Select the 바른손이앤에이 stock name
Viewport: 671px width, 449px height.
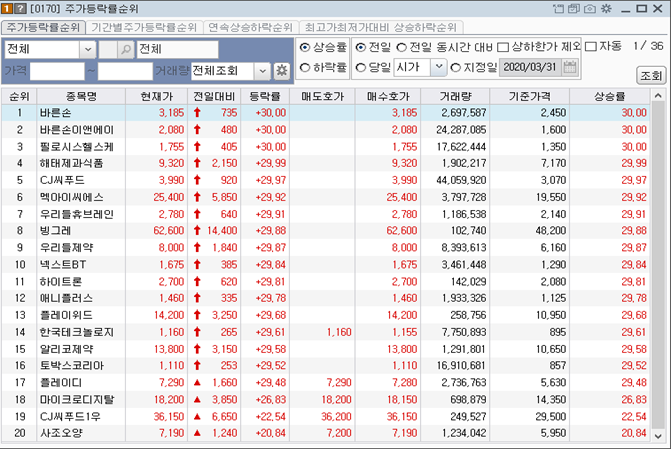(x=77, y=130)
